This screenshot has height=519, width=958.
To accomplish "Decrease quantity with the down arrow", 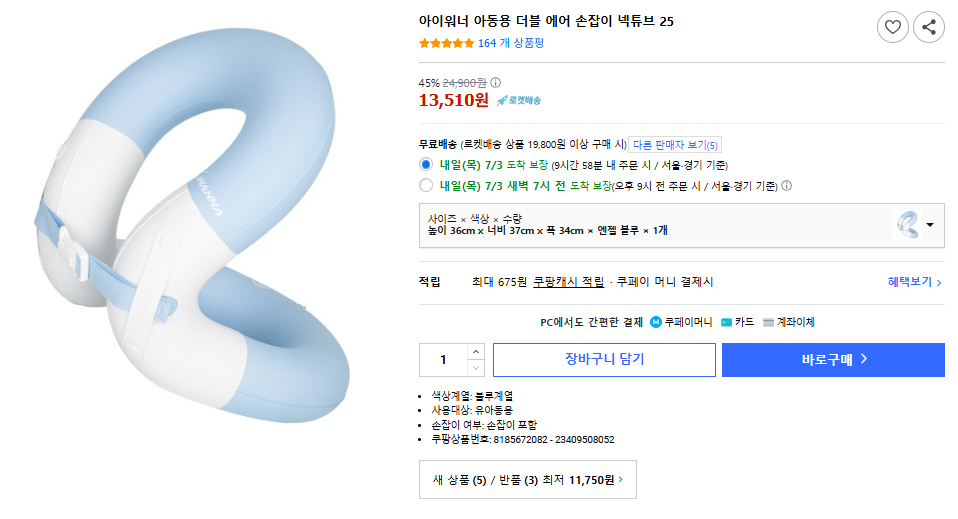I will point(476,368).
